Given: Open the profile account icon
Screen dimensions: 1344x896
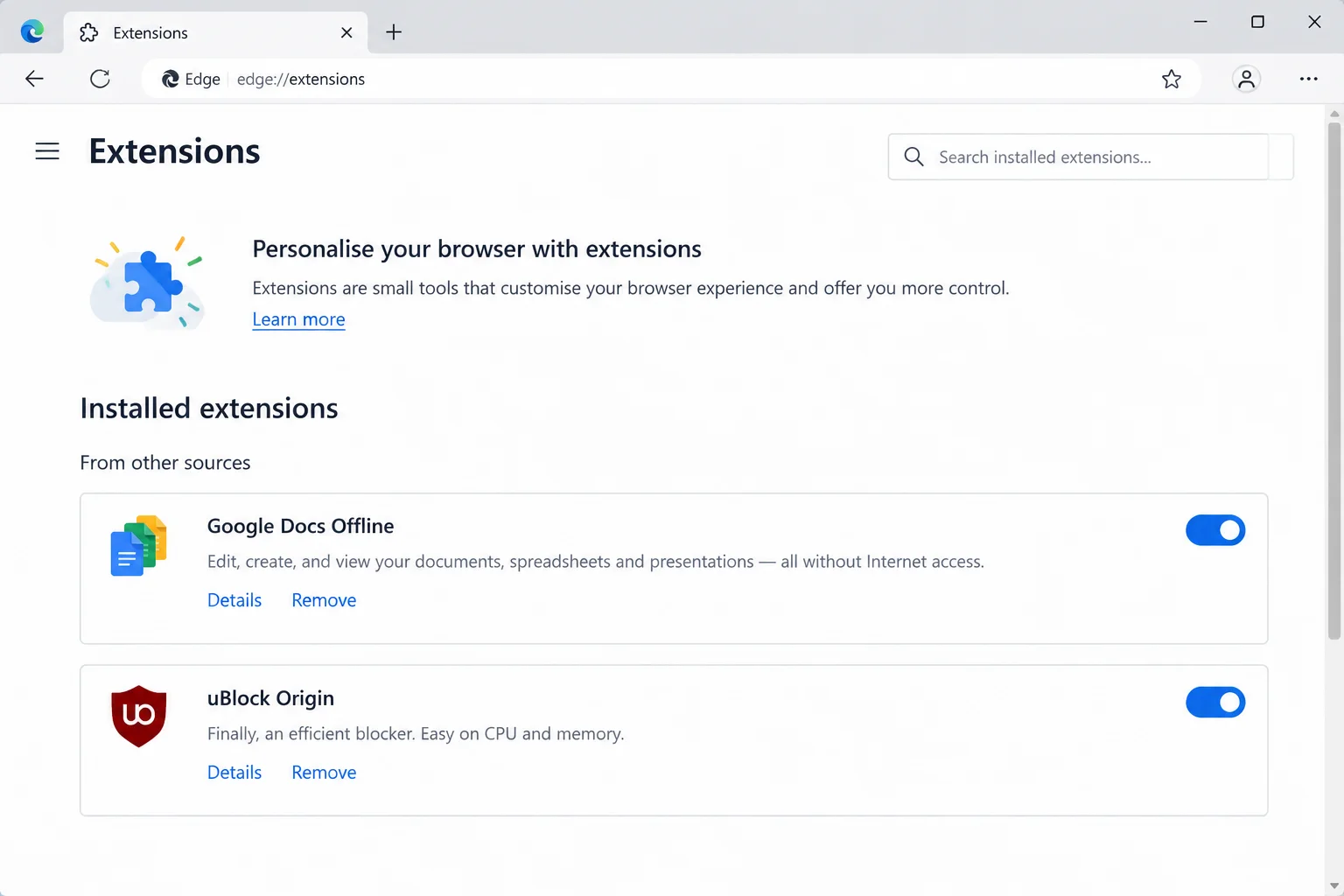Looking at the screenshot, I should point(1246,79).
